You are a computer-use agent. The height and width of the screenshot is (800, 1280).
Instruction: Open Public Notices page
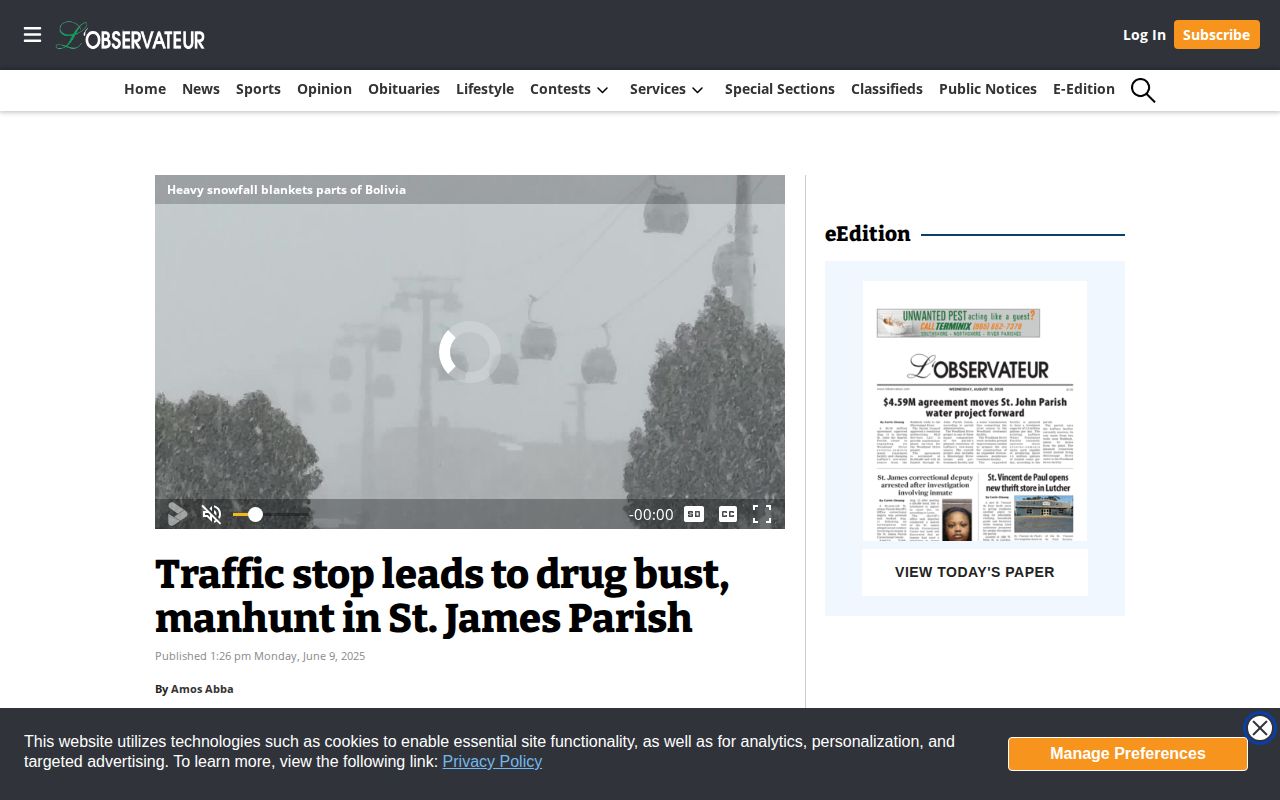click(988, 89)
